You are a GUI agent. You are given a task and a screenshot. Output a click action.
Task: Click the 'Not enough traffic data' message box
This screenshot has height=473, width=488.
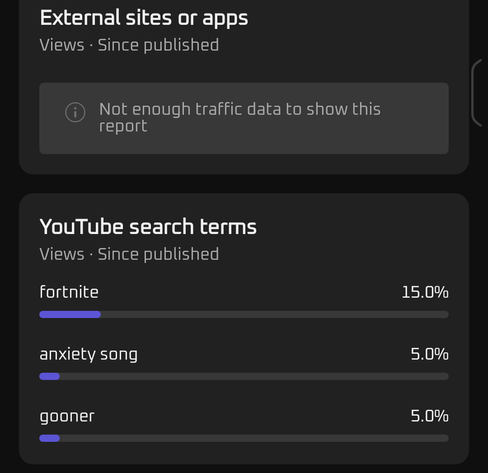[x=244, y=118]
